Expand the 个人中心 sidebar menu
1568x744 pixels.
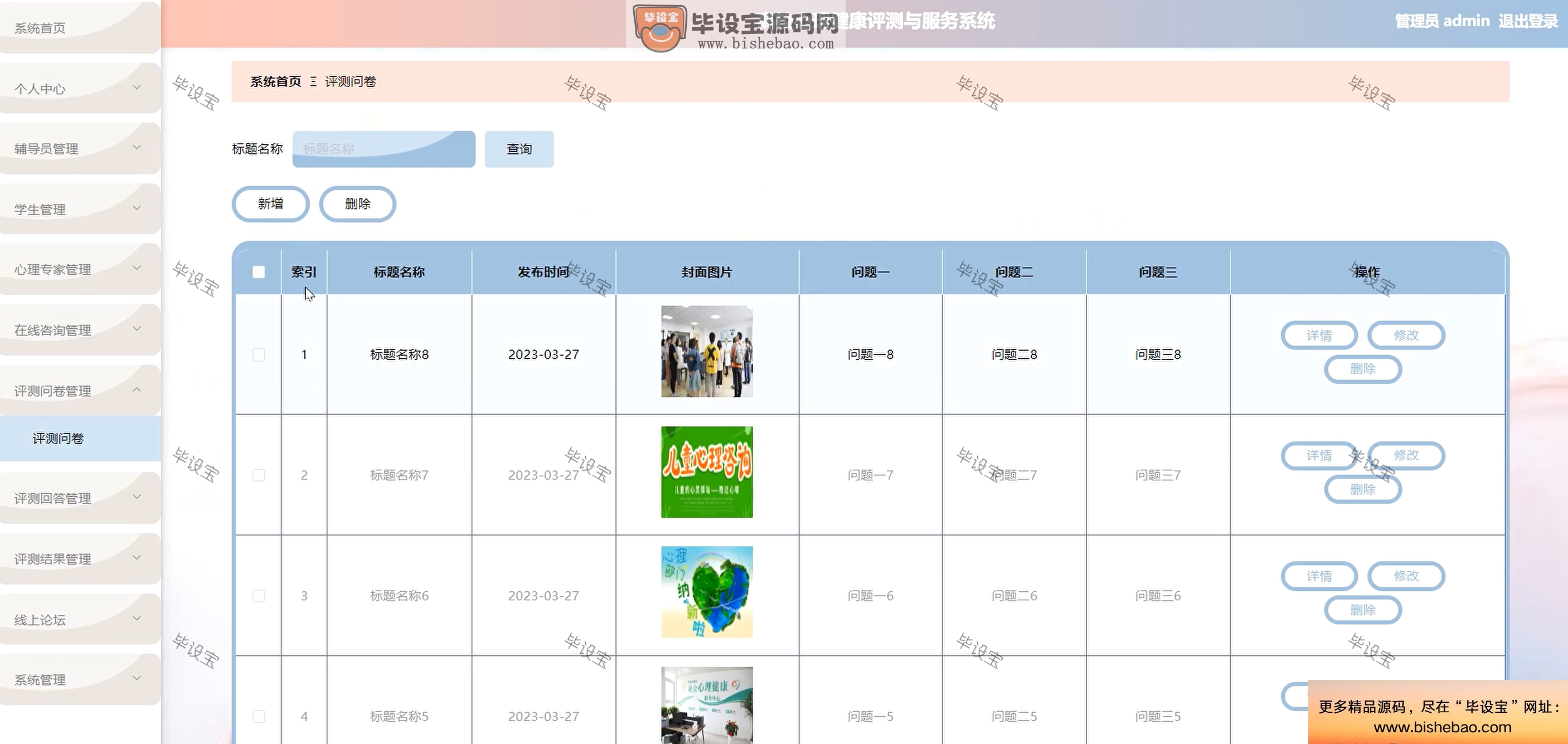(x=80, y=88)
